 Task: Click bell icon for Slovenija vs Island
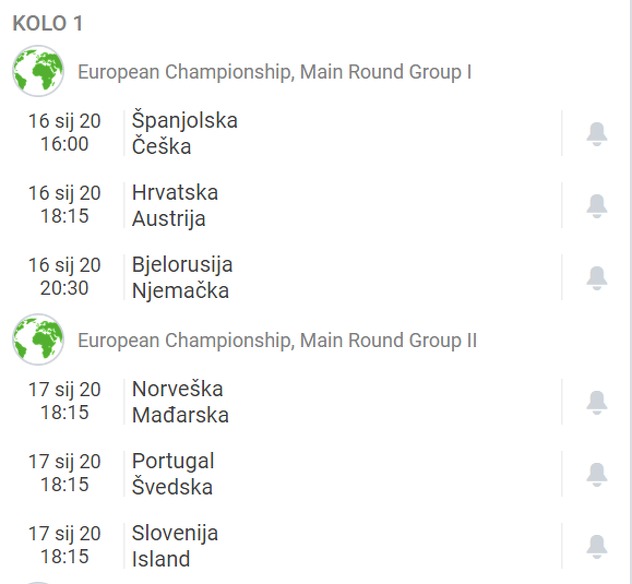point(596,545)
